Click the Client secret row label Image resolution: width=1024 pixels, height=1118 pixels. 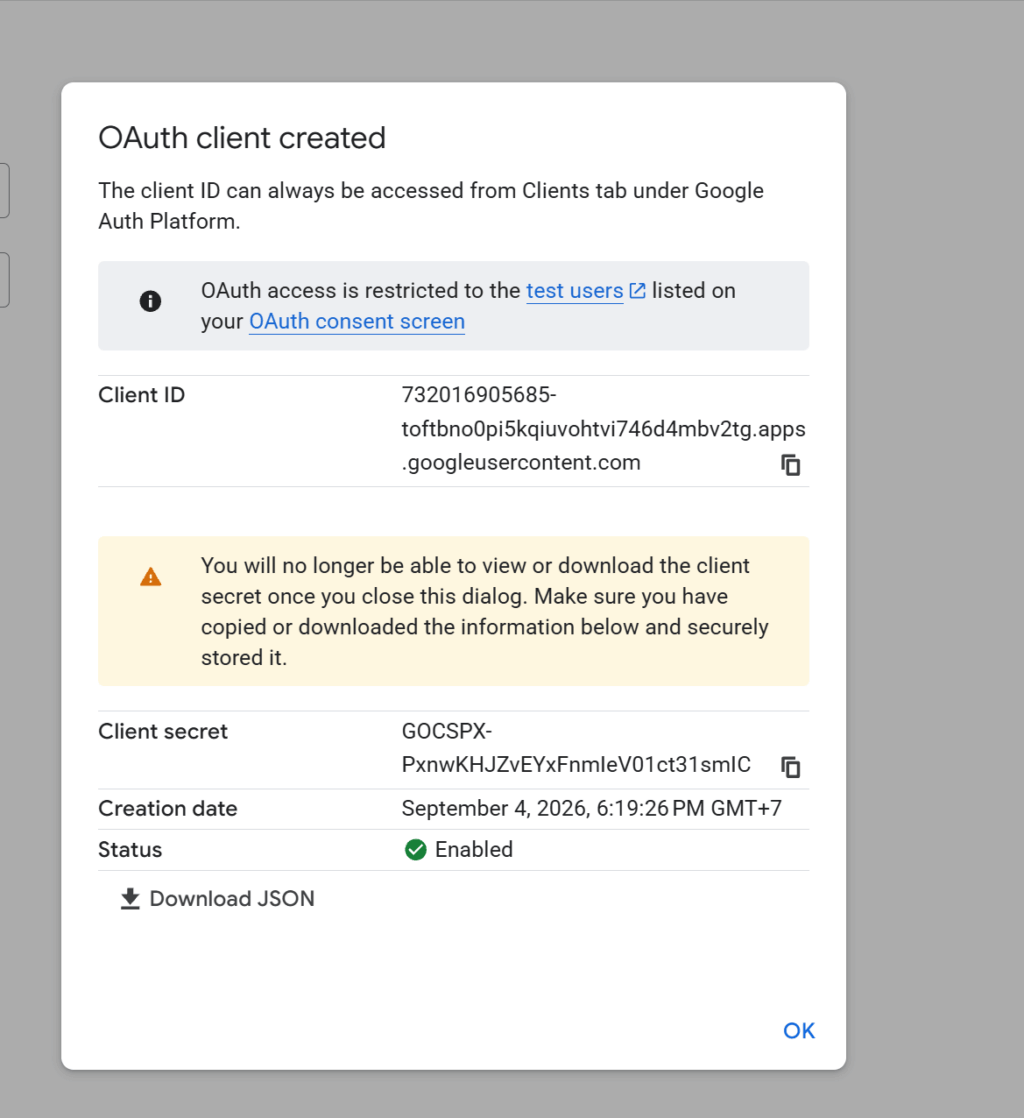tap(163, 732)
